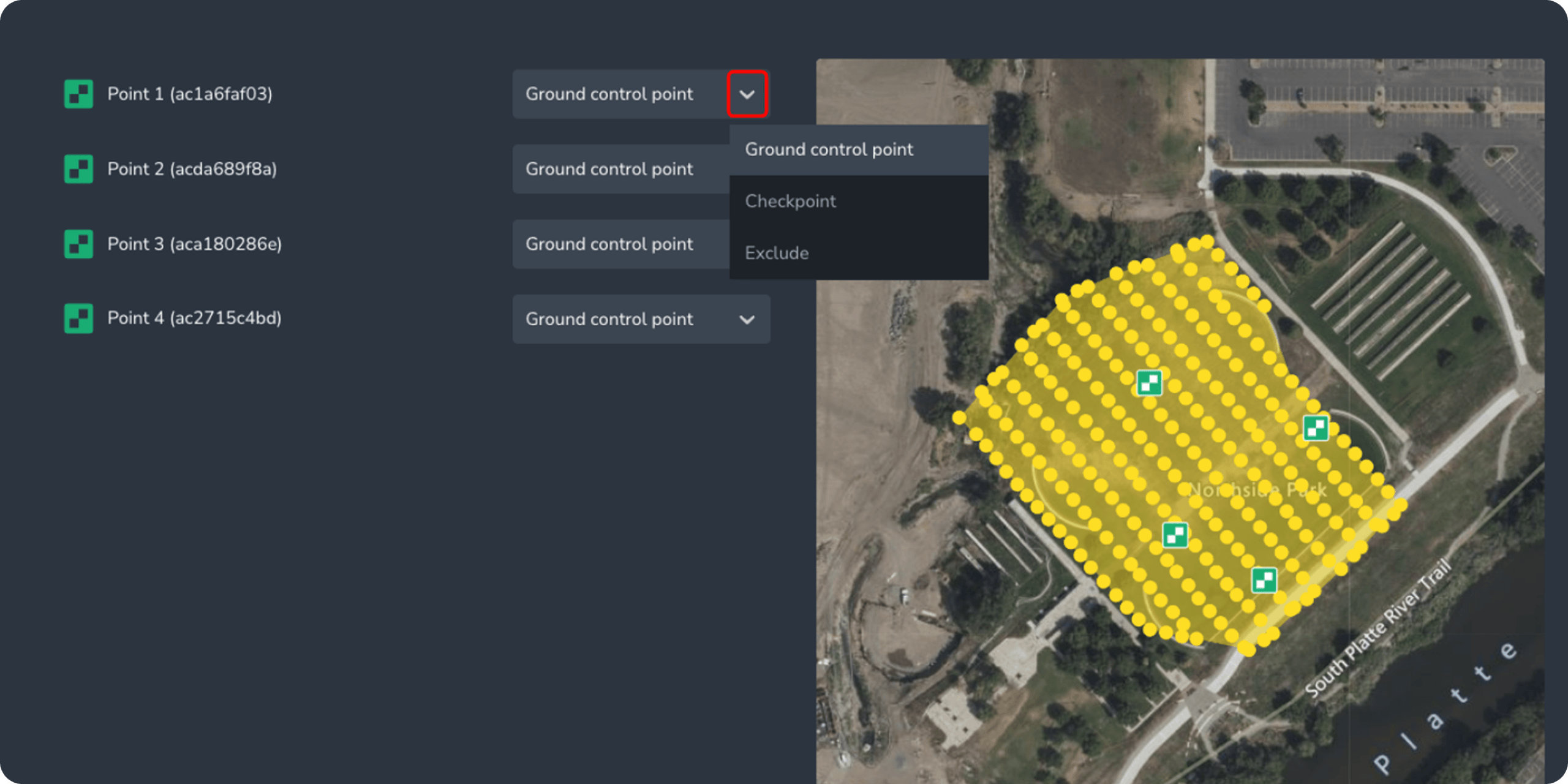
Task: Click the Point 4 (ac2715c4bd) label
Action: [x=195, y=318]
